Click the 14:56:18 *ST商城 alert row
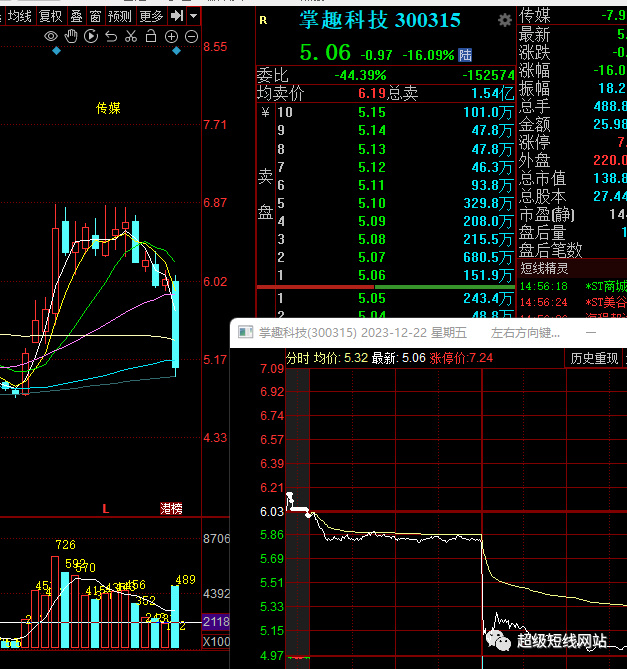This screenshot has height=669, width=627. click(x=573, y=286)
